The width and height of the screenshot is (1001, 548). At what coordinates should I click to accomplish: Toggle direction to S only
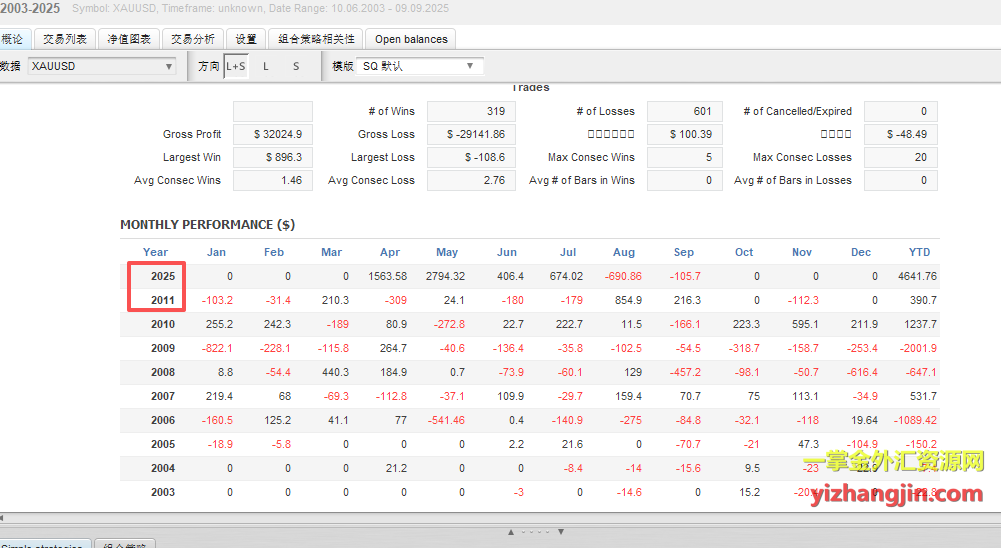(x=296, y=66)
